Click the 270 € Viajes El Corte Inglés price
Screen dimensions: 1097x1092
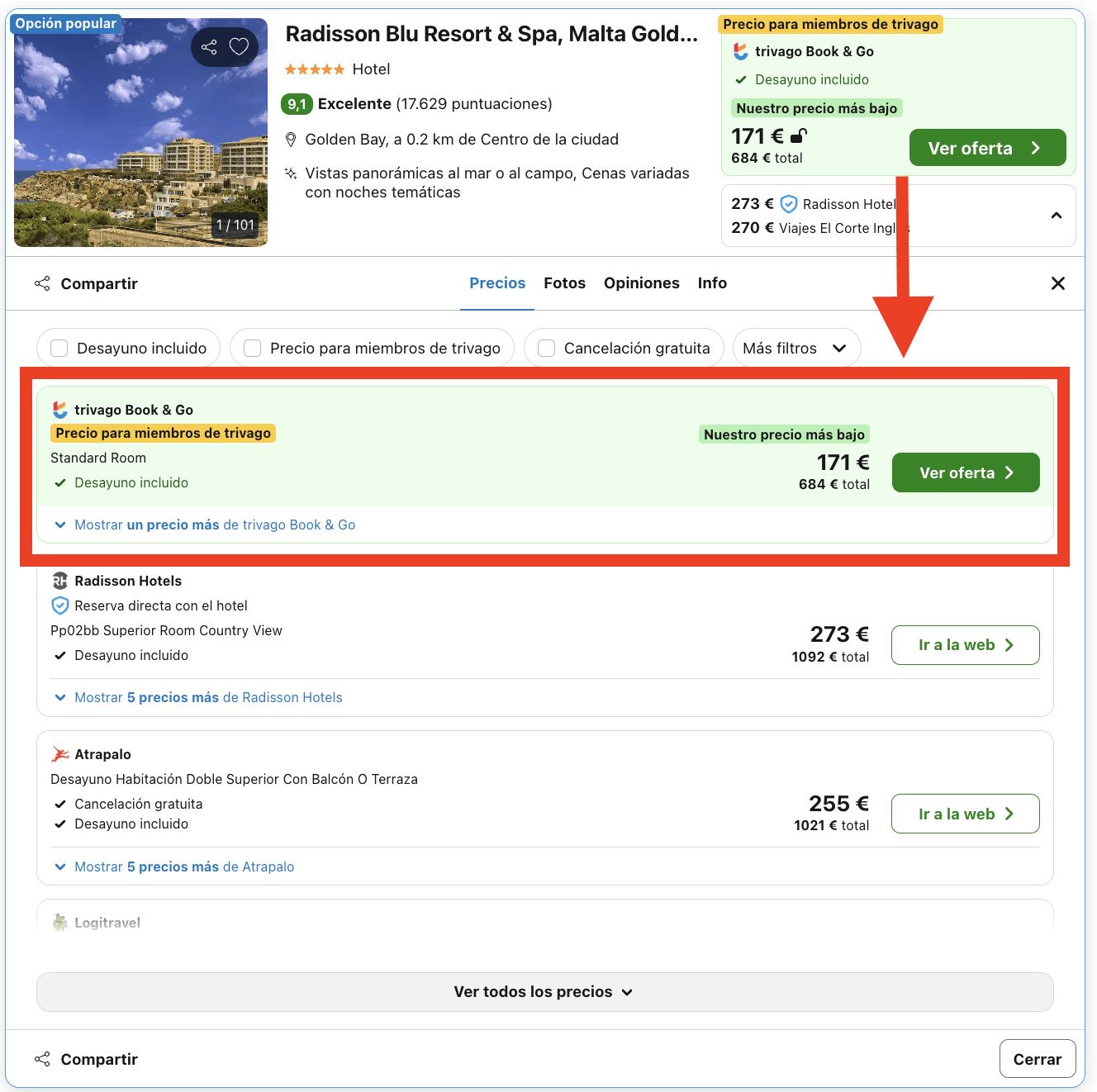point(820,228)
